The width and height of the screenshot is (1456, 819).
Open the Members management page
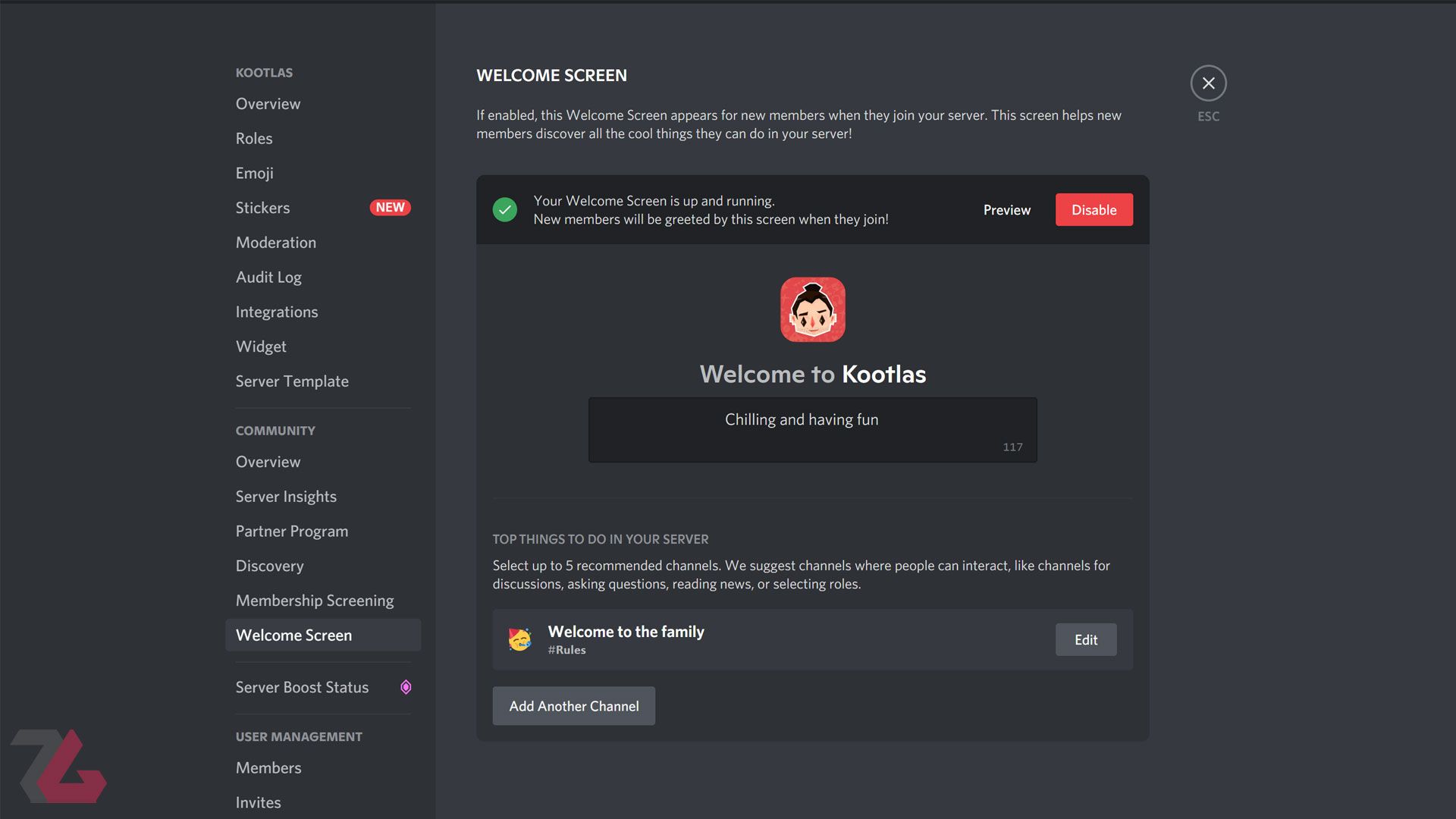click(x=268, y=768)
